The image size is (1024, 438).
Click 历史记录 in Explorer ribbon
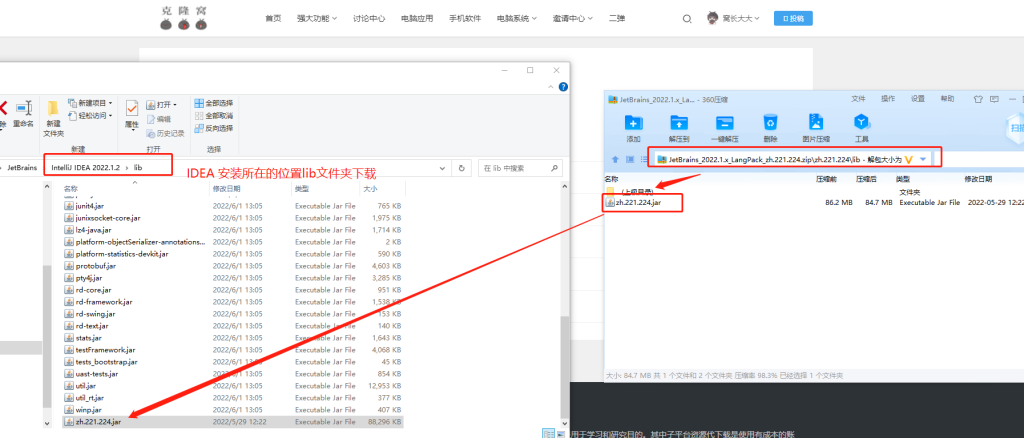165,133
